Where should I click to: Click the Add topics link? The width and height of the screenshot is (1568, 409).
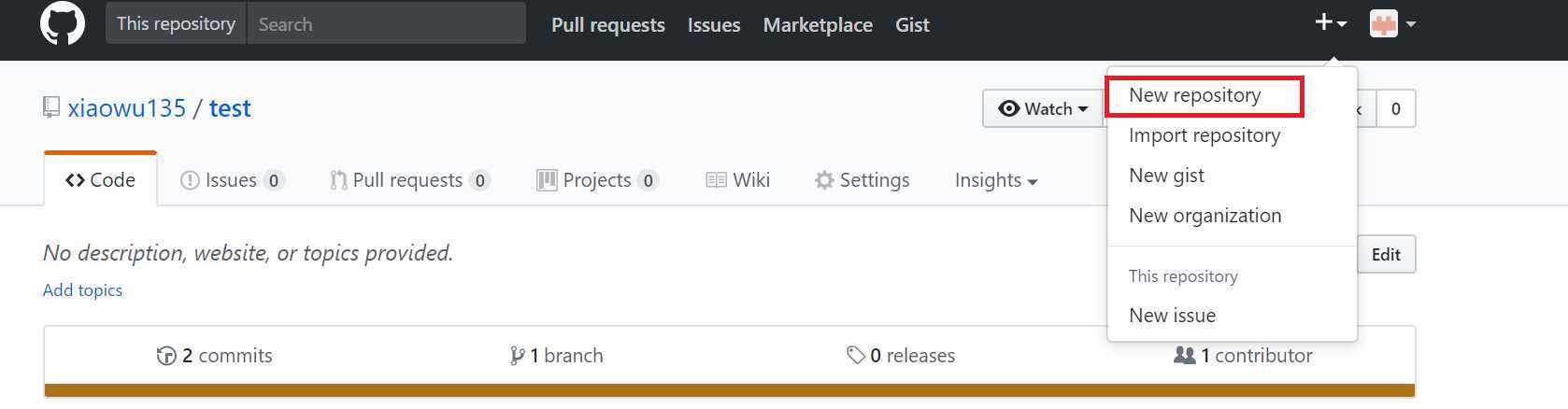pos(82,290)
